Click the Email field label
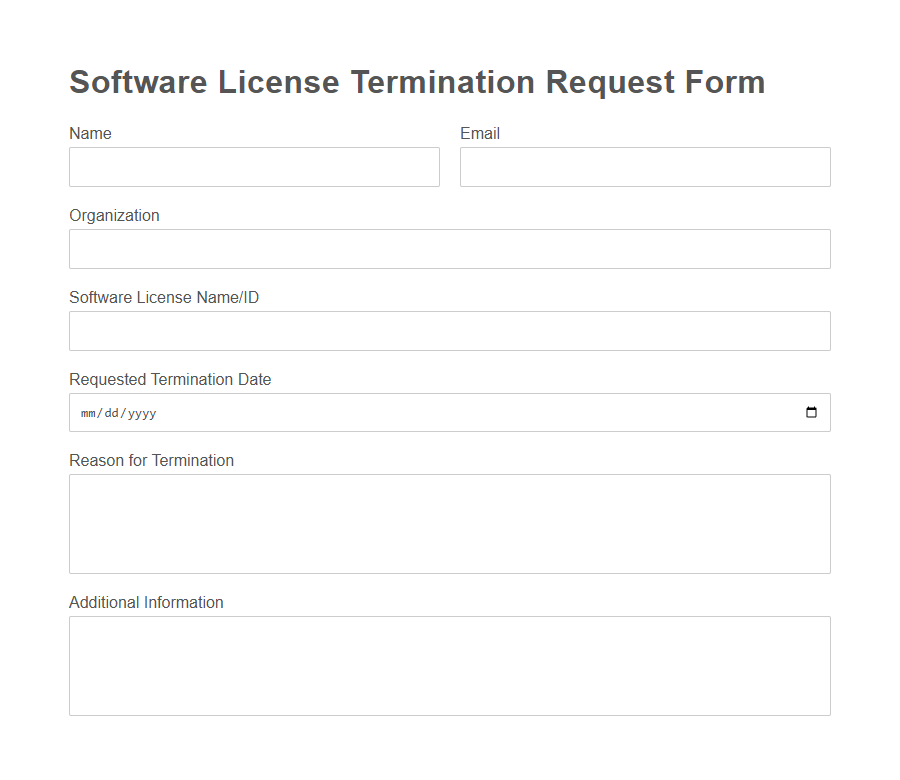 coord(480,133)
